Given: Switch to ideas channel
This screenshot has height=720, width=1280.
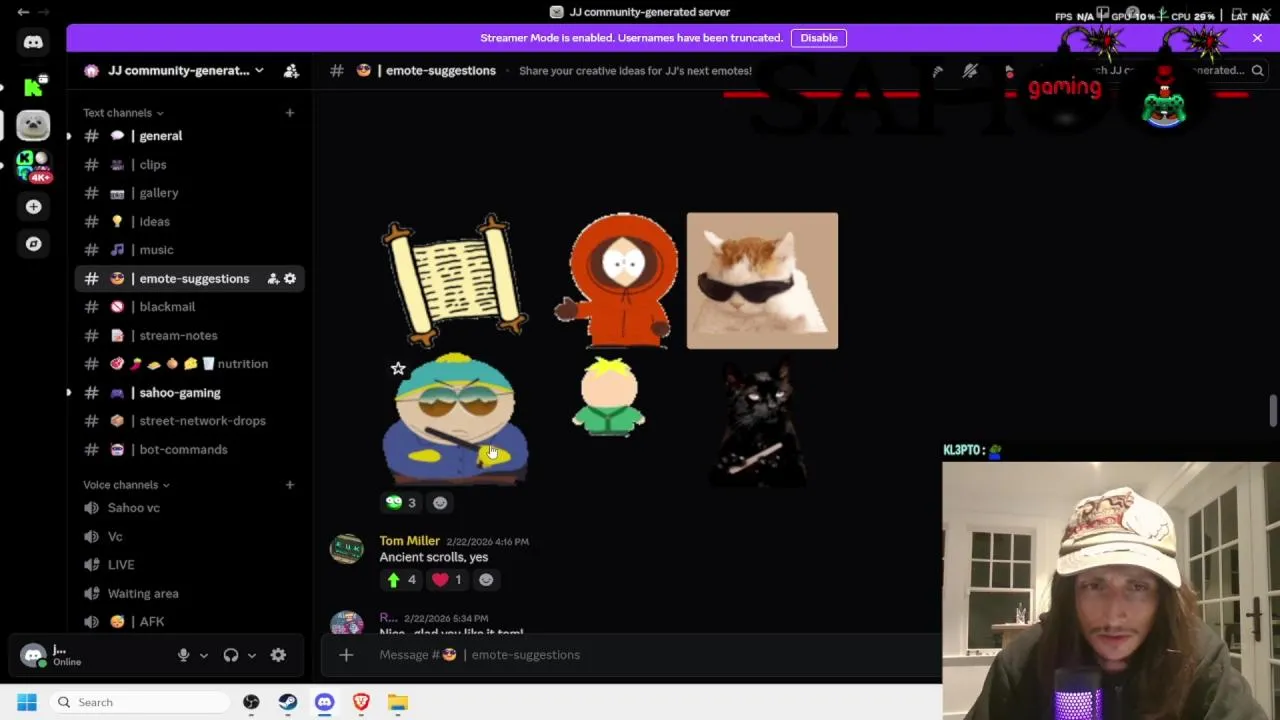Looking at the screenshot, I should click(190, 222).
